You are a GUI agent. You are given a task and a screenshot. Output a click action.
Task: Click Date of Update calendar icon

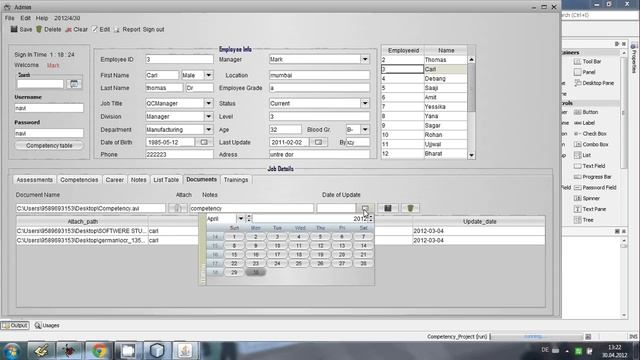pyautogui.click(x=365, y=208)
